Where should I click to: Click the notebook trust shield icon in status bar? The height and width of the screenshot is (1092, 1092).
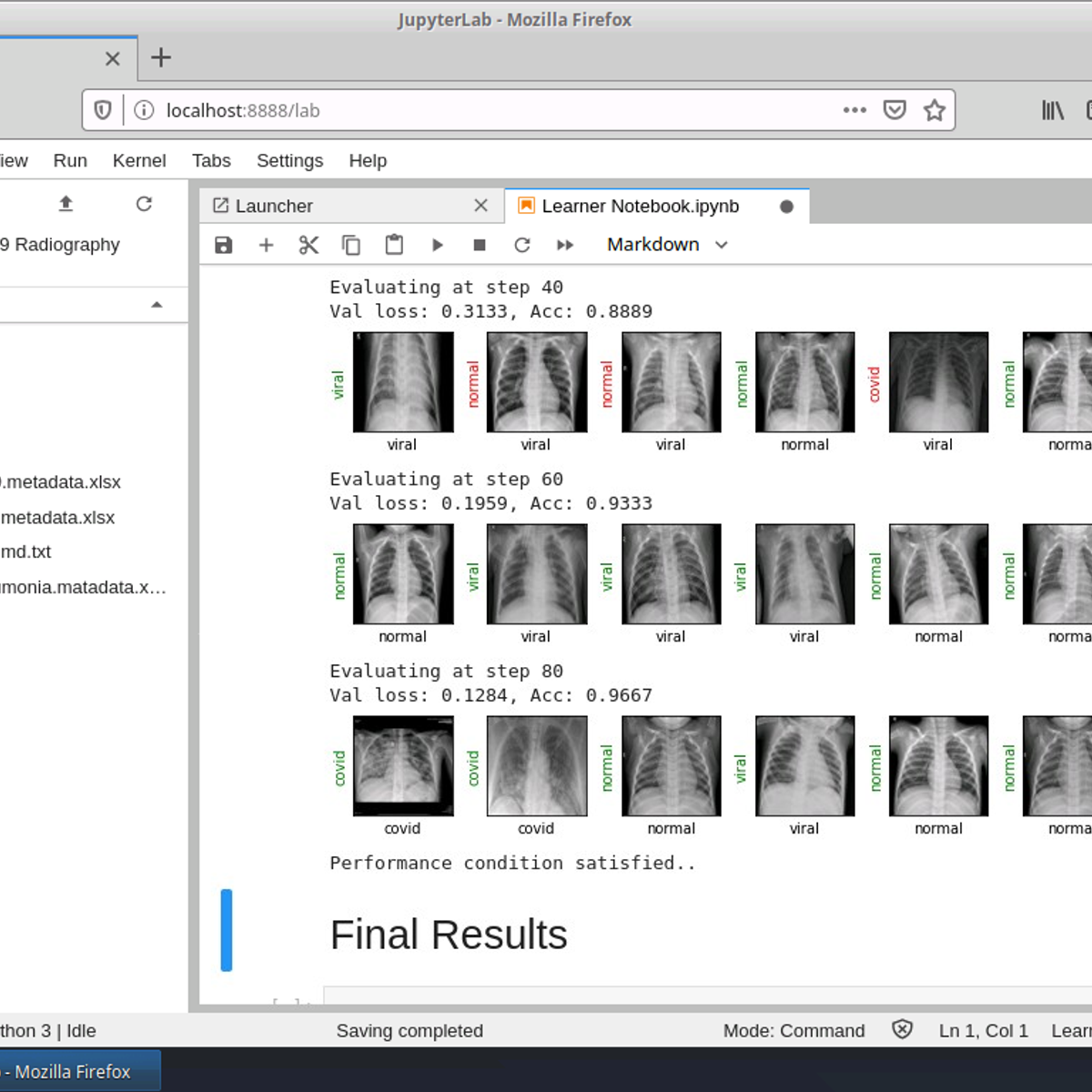coord(902,1029)
